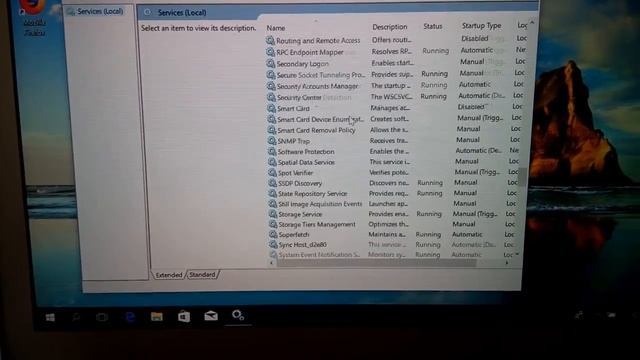Click the Still Image Acquisition Events icon
This screenshot has width=640, height=360.
tap(273, 204)
